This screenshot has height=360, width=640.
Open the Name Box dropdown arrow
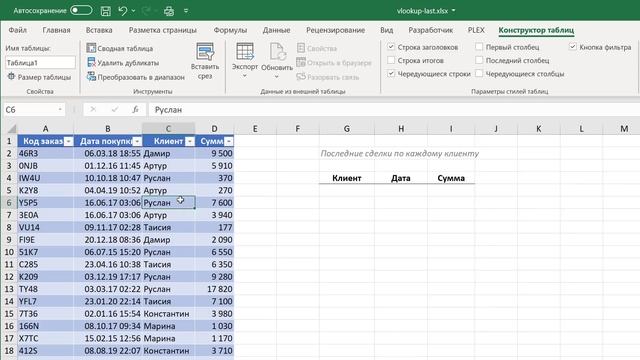click(60, 109)
